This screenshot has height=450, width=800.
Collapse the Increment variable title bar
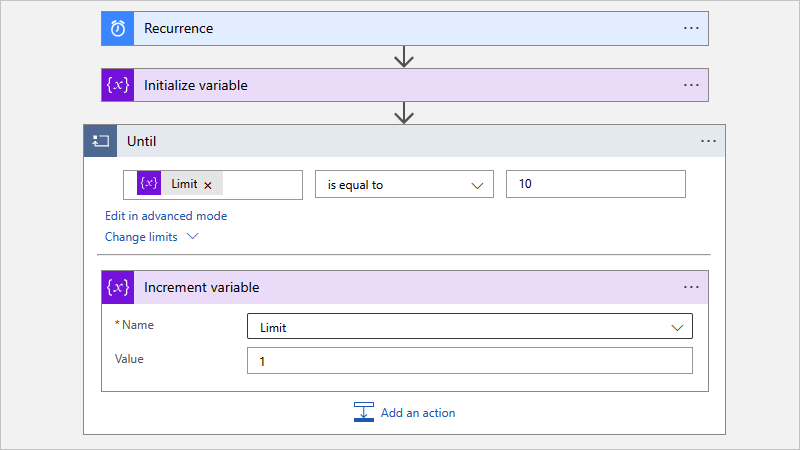400,287
